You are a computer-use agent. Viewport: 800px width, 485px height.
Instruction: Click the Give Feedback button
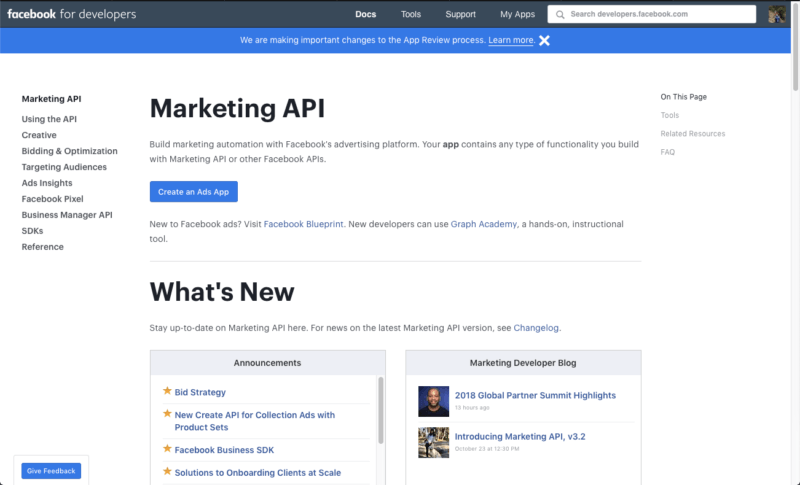point(51,470)
